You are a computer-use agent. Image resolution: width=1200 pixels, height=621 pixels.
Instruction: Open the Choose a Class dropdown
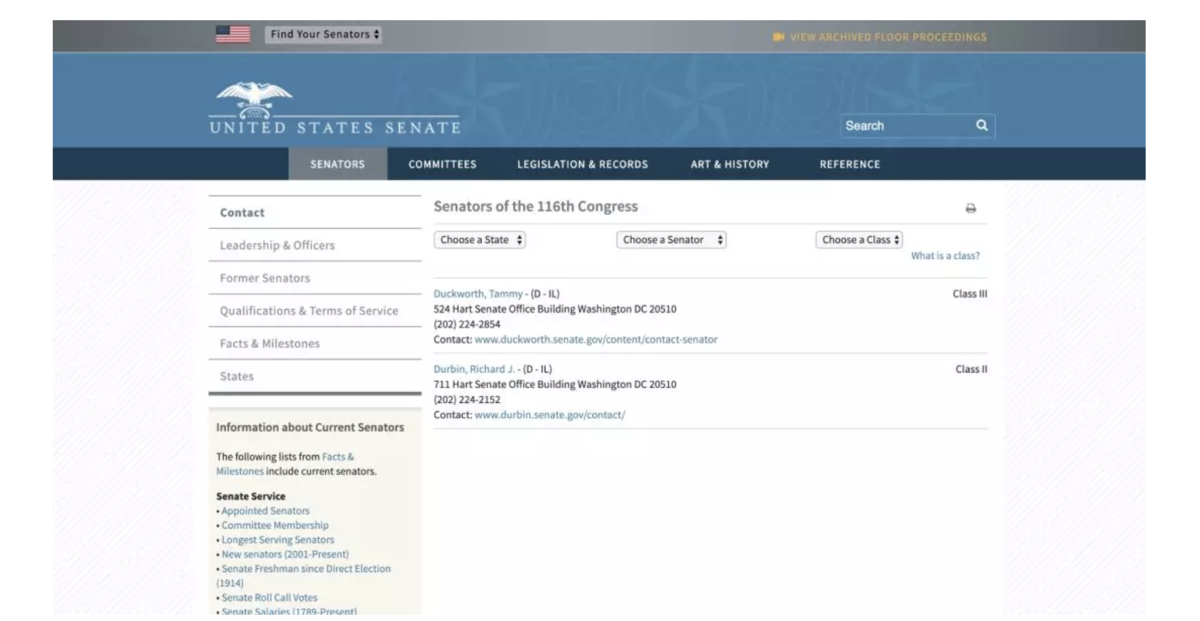860,240
